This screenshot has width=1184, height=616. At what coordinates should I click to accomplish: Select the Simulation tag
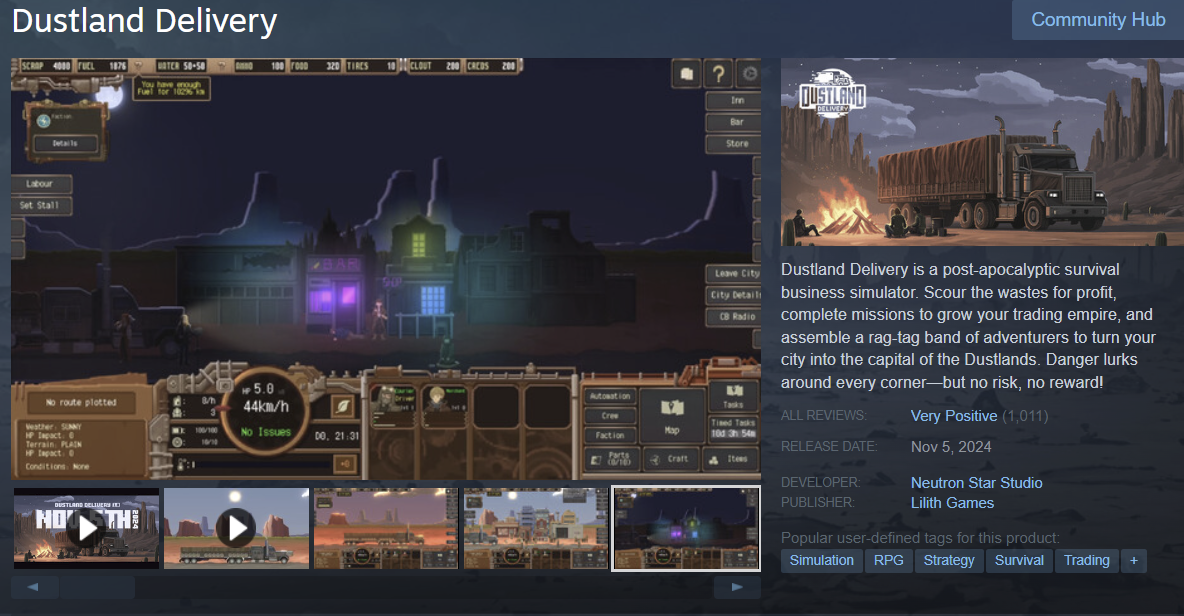click(x=822, y=560)
